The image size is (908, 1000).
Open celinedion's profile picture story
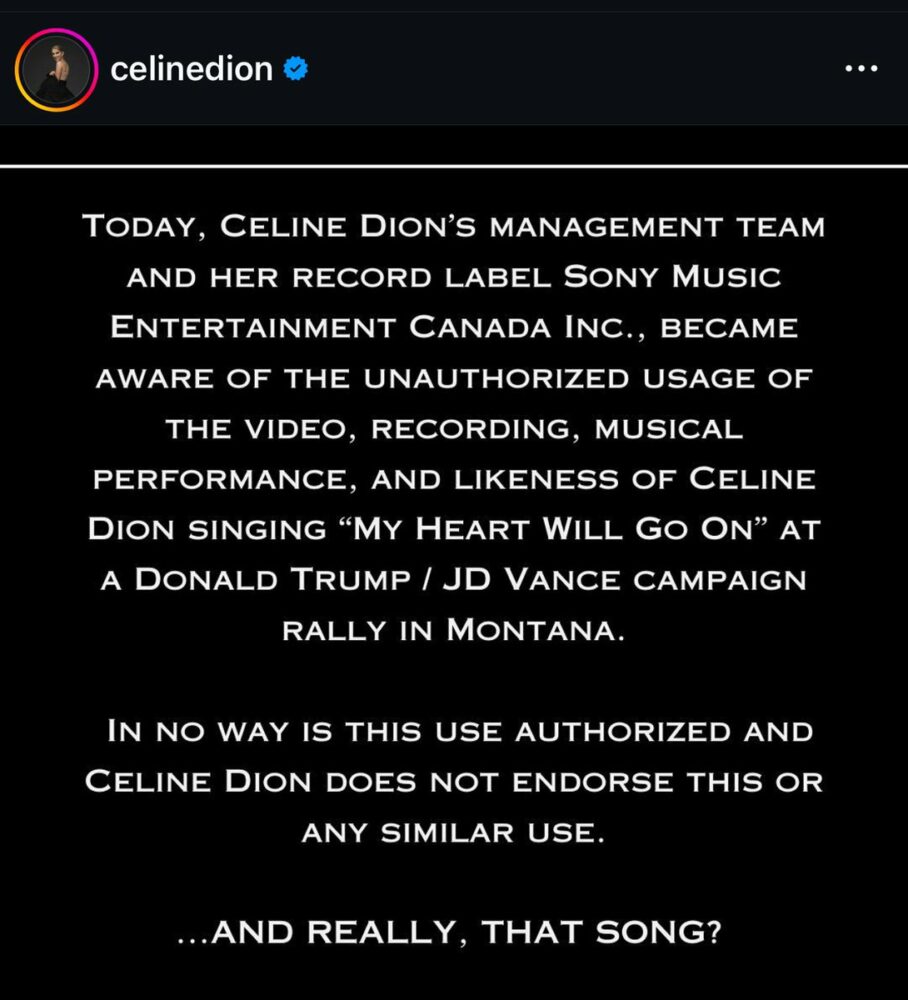point(56,69)
